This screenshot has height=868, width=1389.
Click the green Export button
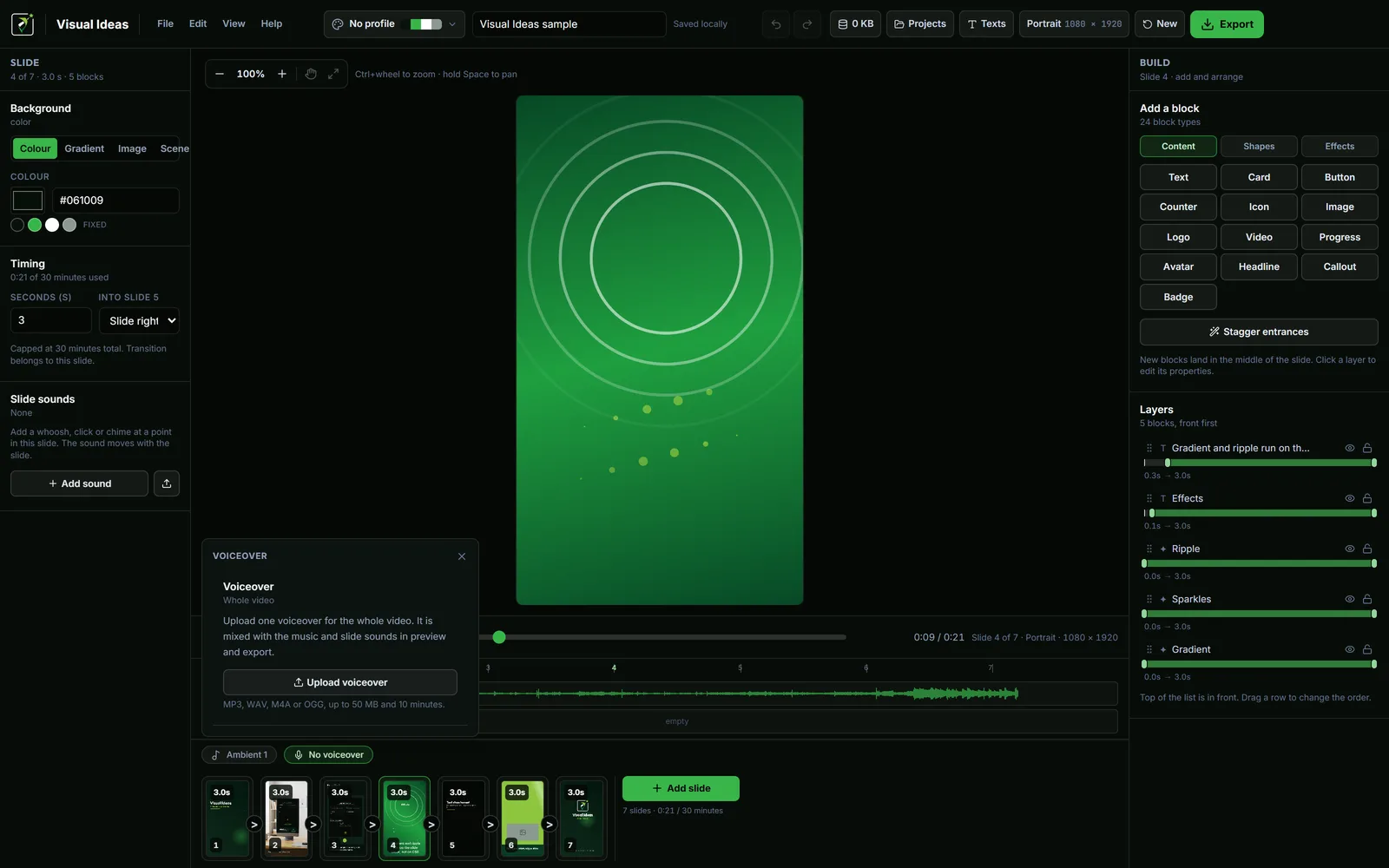(1227, 24)
